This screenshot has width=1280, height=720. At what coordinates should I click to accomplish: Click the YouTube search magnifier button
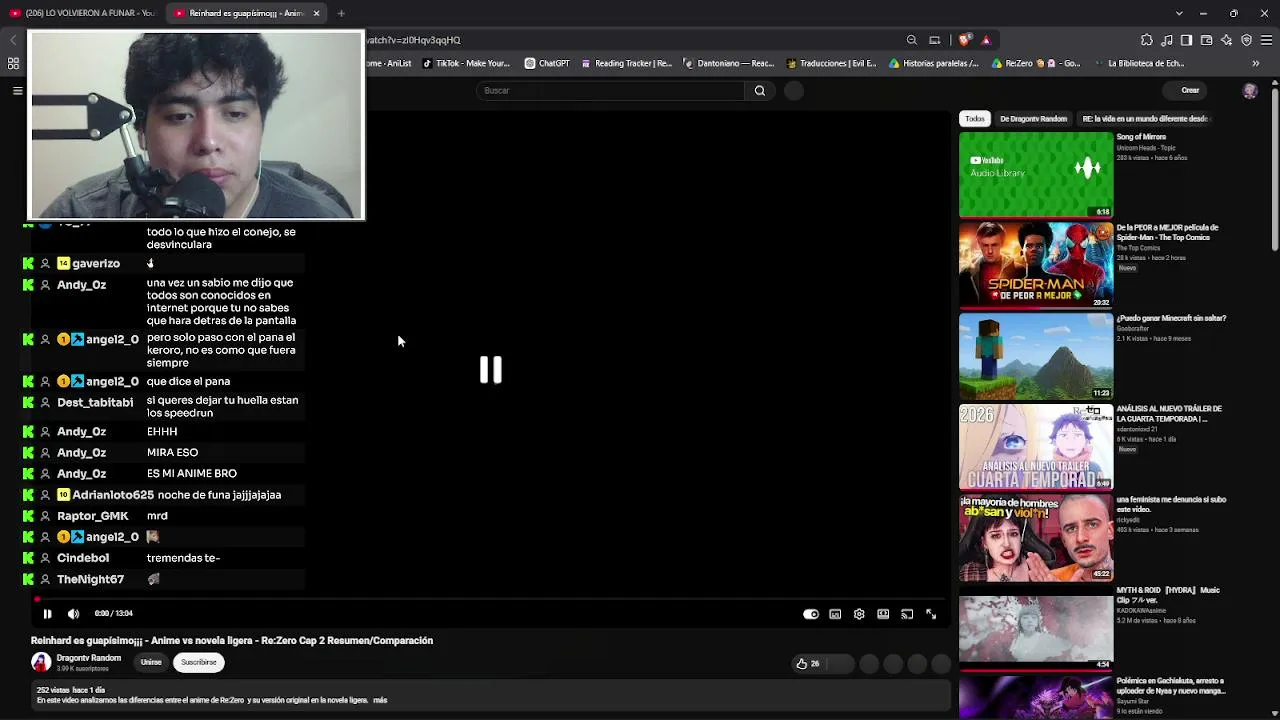pyautogui.click(x=760, y=91)
